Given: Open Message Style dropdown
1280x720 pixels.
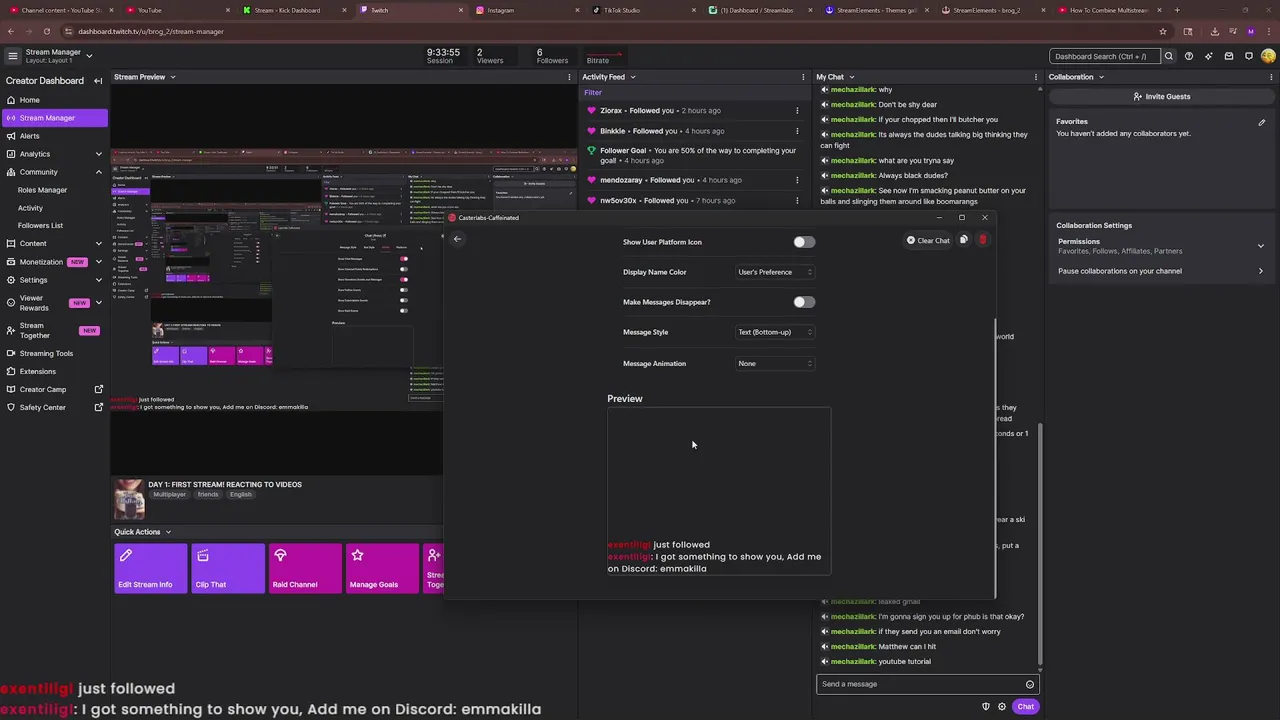Looking at the screenshot, I should [x=775, y=332].
